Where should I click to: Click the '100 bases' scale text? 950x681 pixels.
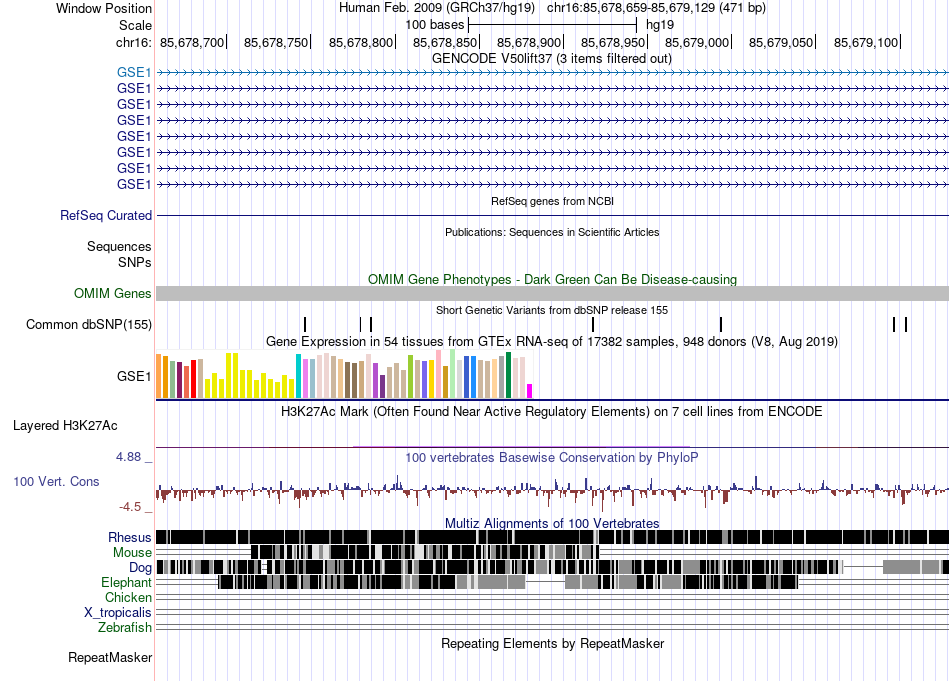point(434,25)
